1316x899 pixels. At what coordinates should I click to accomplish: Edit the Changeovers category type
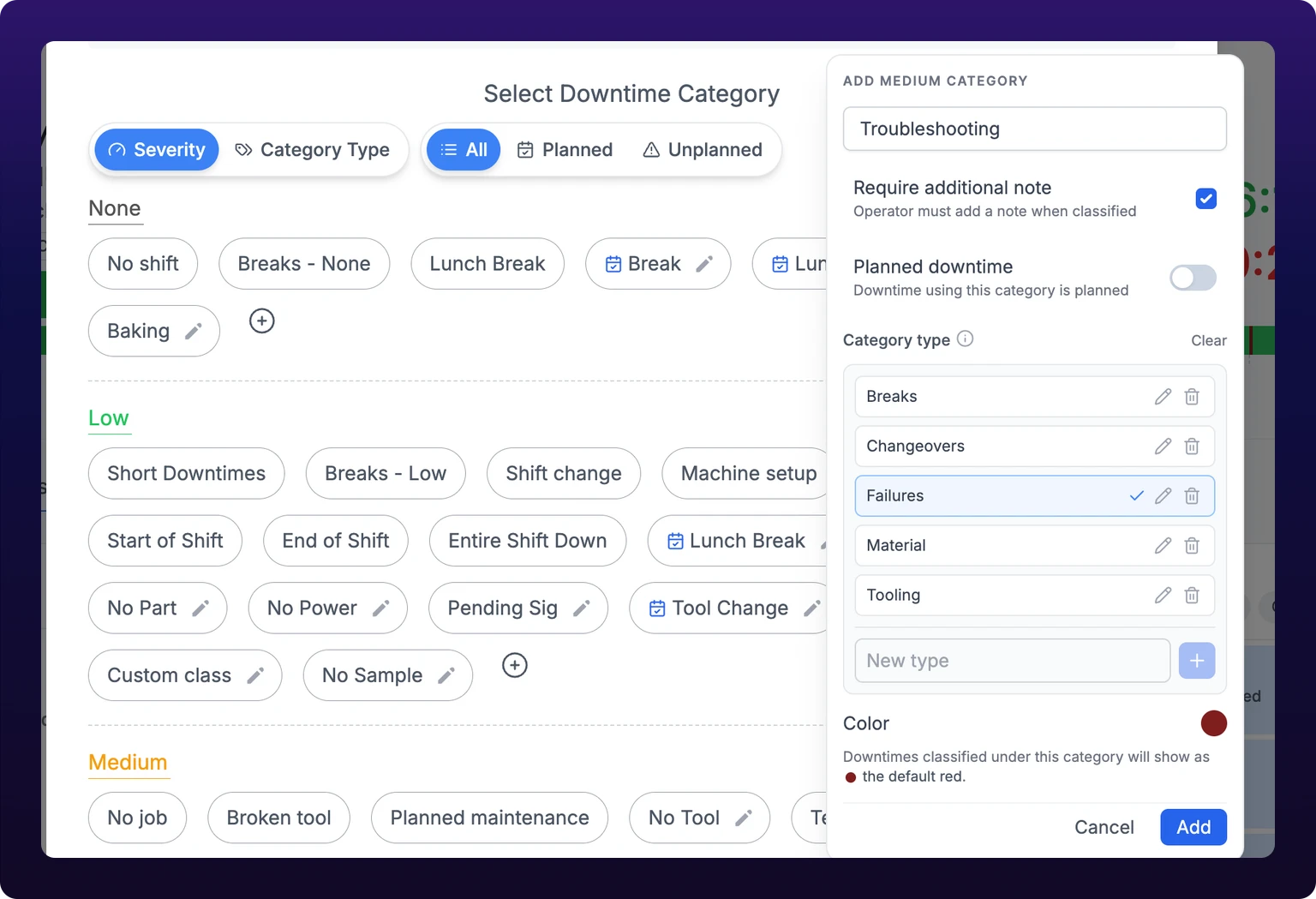(1163, 447)
